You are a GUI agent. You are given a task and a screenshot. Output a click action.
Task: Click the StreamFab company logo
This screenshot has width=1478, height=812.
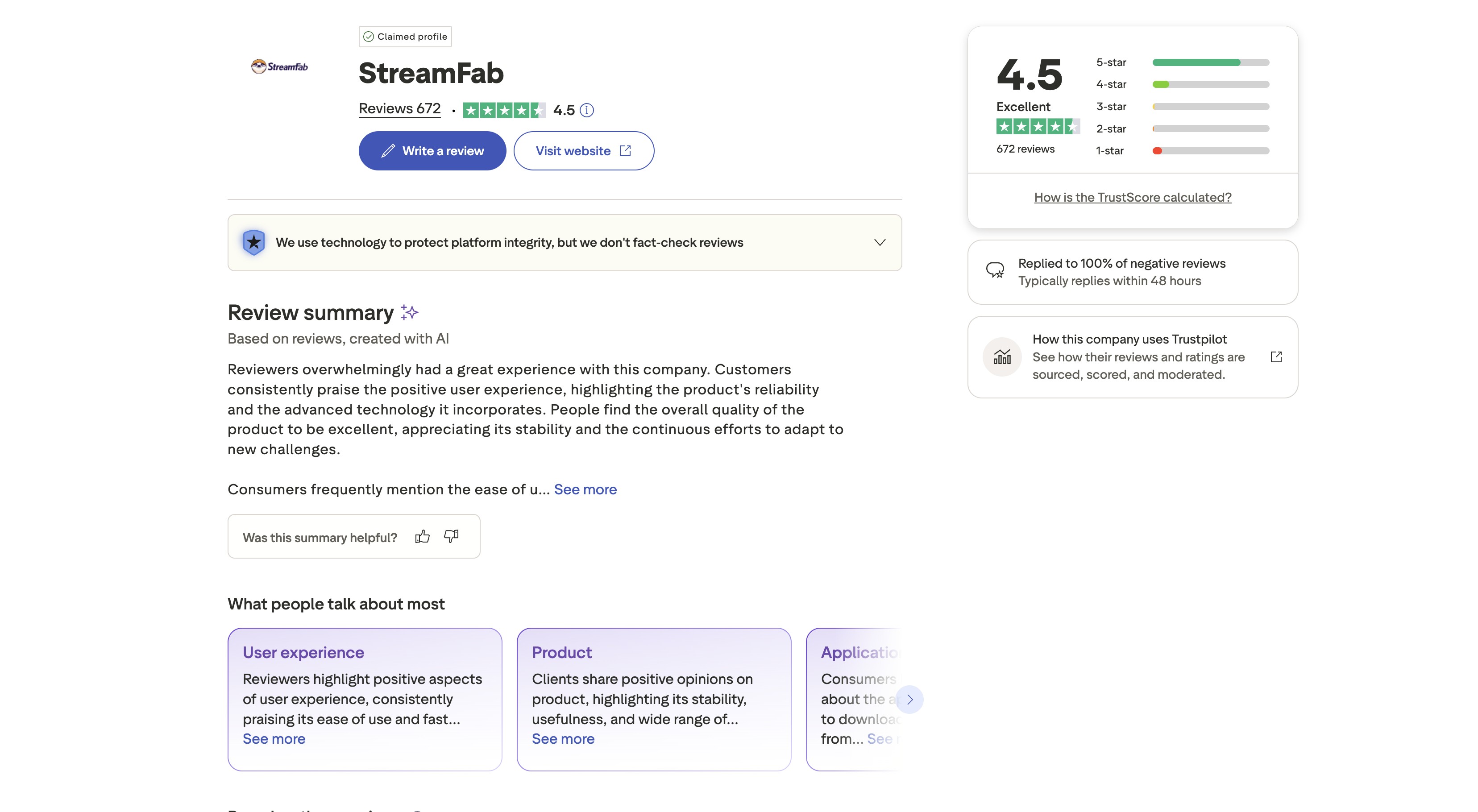[279, 66]
